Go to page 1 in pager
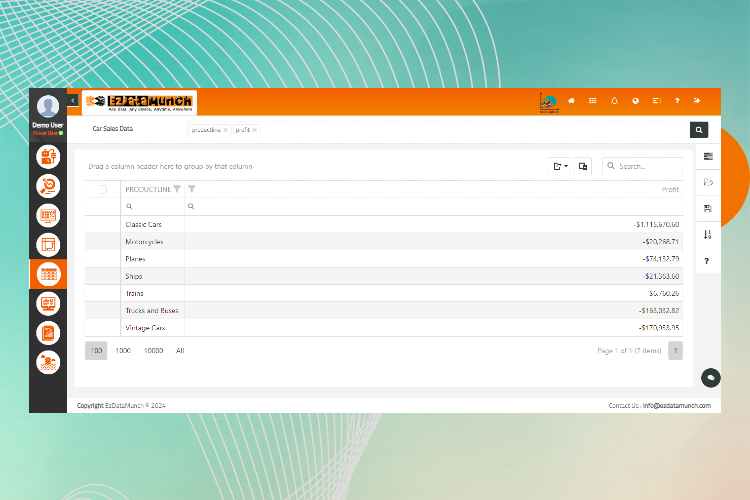The width and height of the screenshot is (750, 500). 675,350
